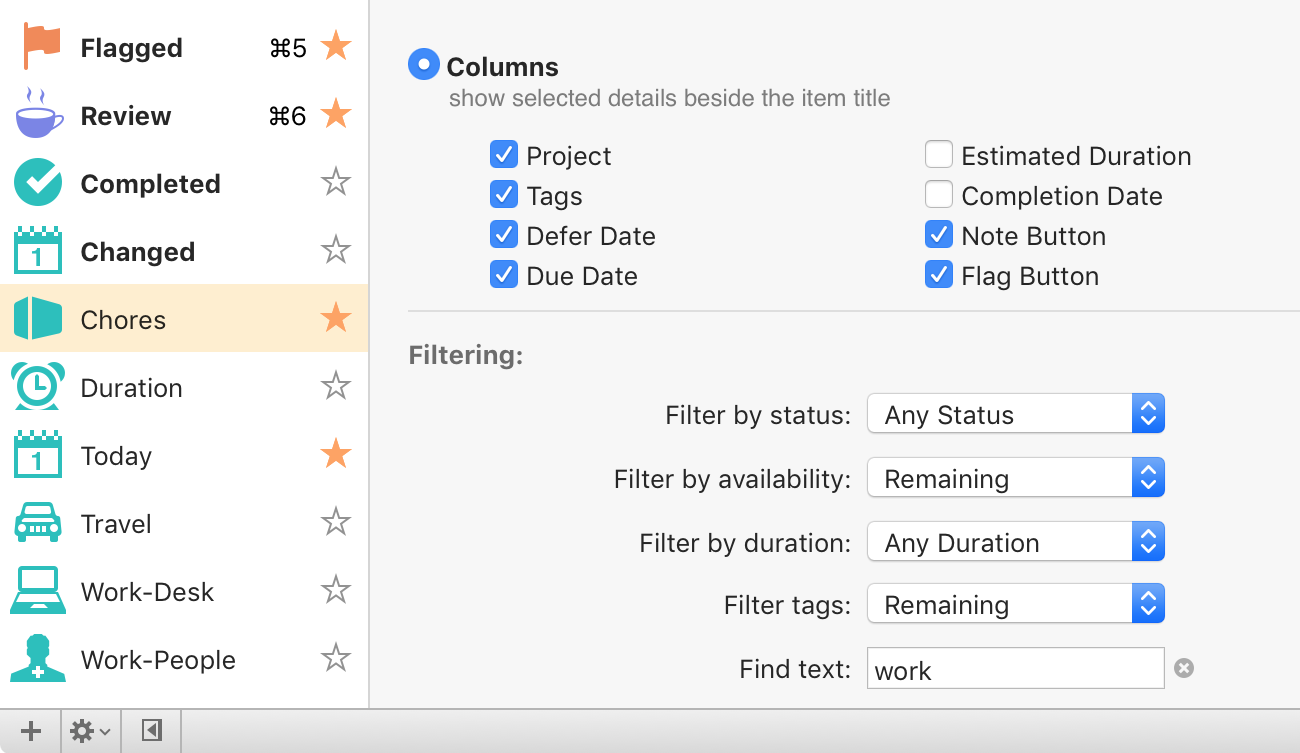This screenshot has height=753, width=1300.
Task: Select the Flagged perspective row
Action: click(x=184, y=47)
